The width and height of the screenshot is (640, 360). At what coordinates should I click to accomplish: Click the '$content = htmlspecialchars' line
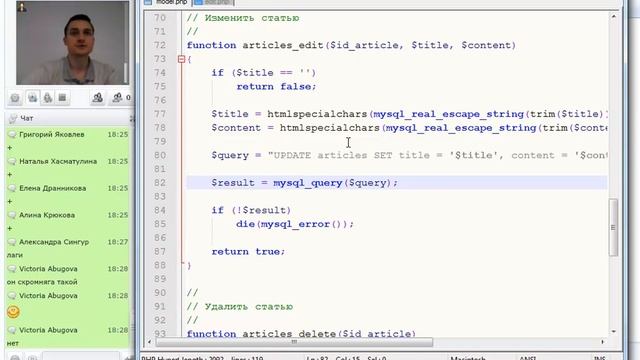409,128
